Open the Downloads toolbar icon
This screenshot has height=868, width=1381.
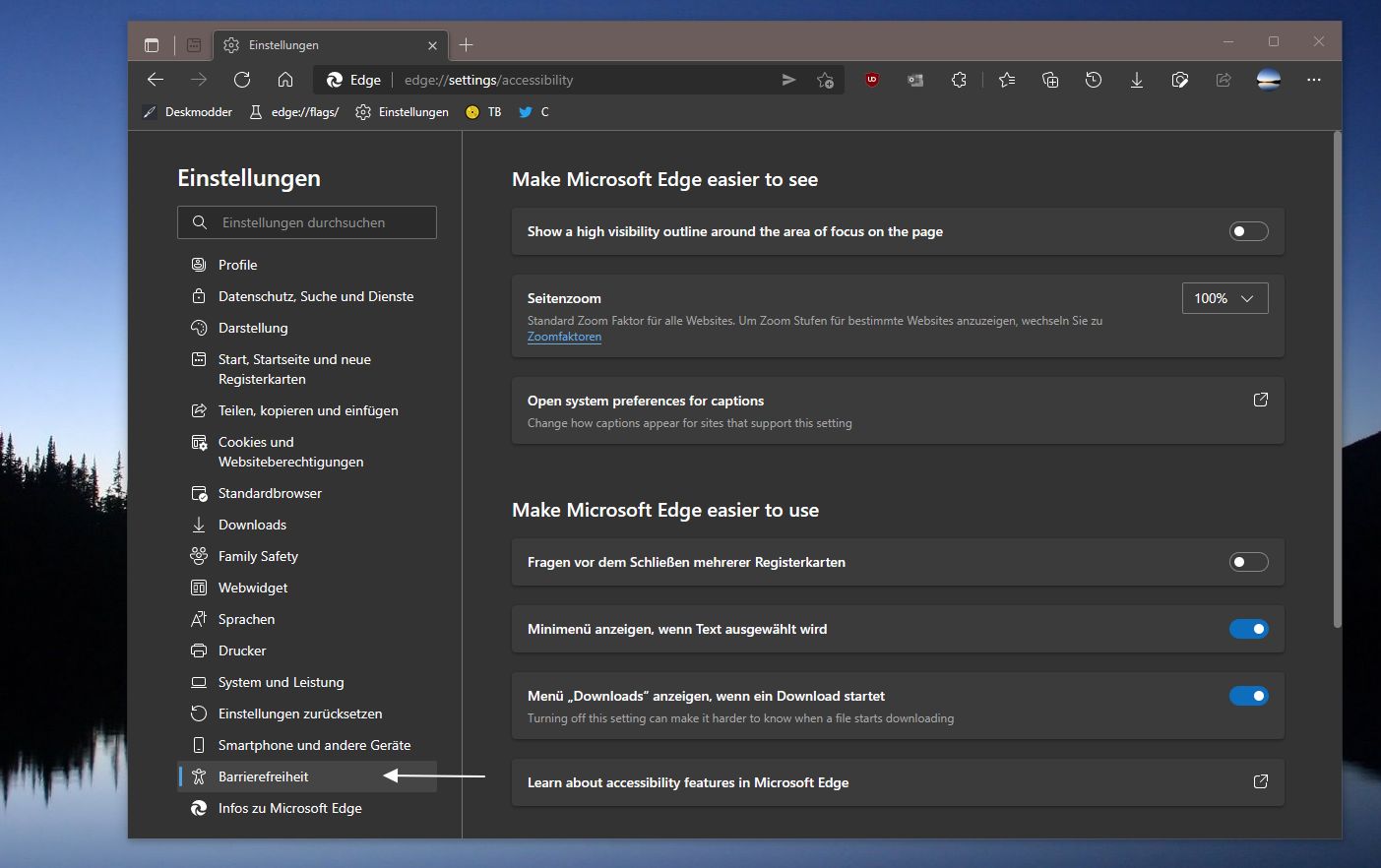pos(1137,80)
